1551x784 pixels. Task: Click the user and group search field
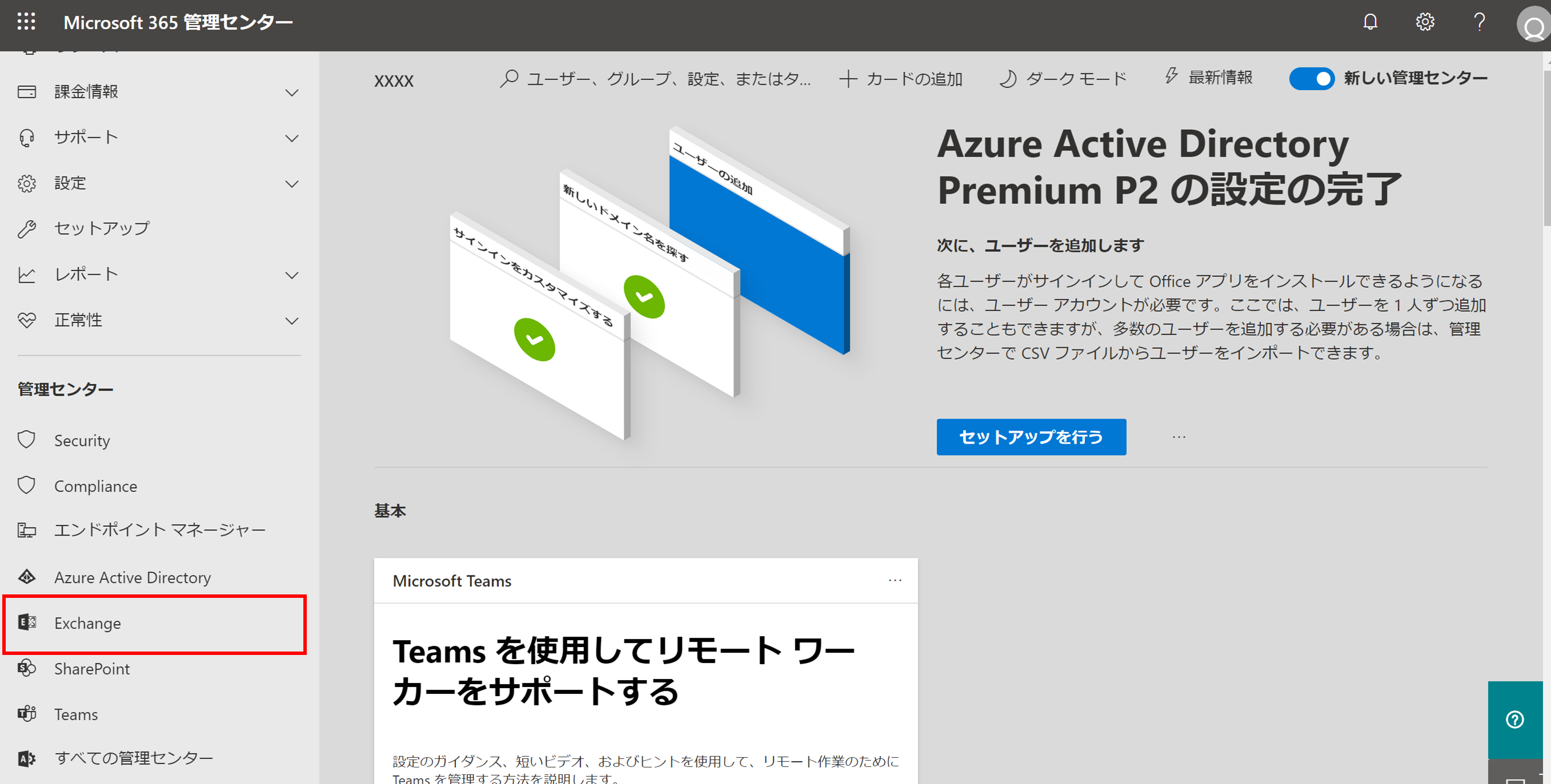click(656, 79)
